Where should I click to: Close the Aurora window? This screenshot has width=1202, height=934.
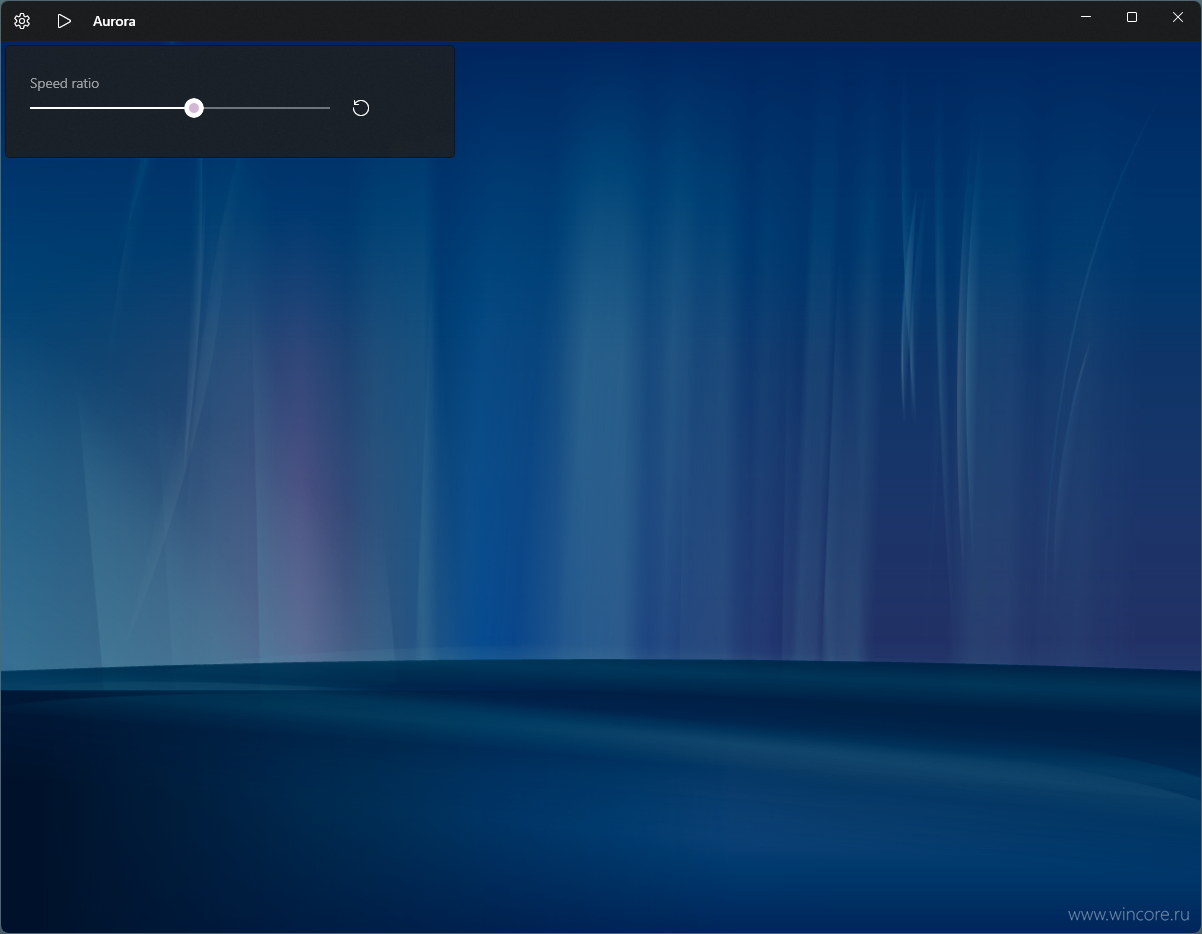coord(1178,17)
